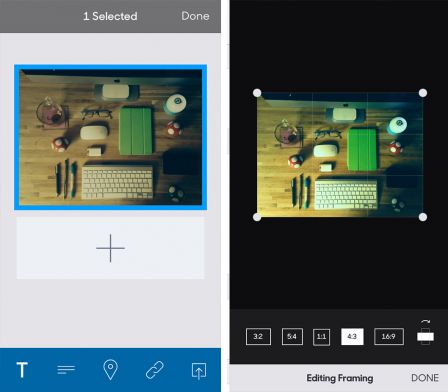Tap the chain link icon
Image resolution: width=448 pixels, height=392 pixels.
coord(155,370)
